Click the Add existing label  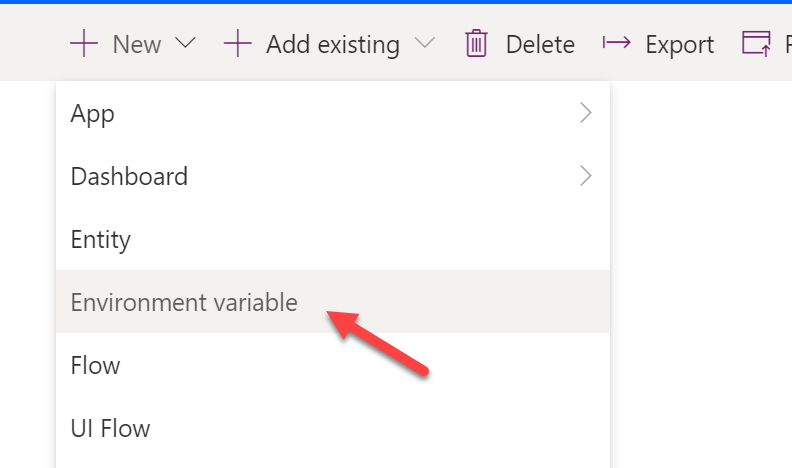[x=333, y=45]
